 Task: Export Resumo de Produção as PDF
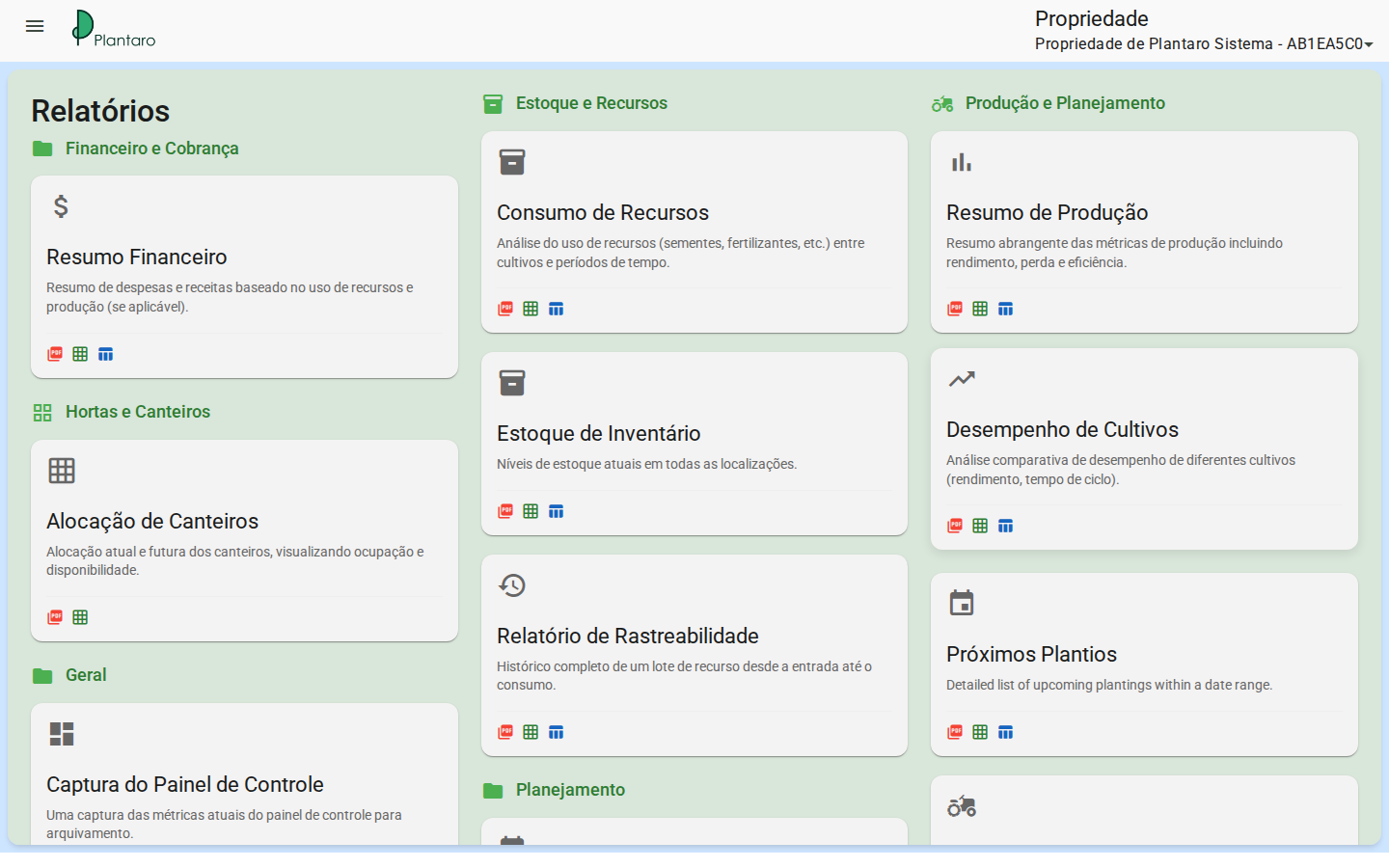[955, 309]
